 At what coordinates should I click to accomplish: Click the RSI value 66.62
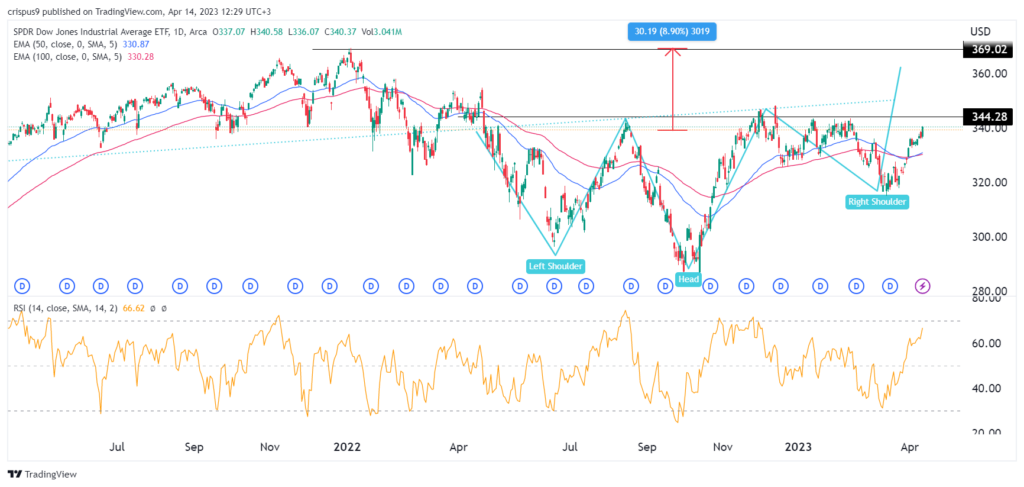(x=133, y=308)
